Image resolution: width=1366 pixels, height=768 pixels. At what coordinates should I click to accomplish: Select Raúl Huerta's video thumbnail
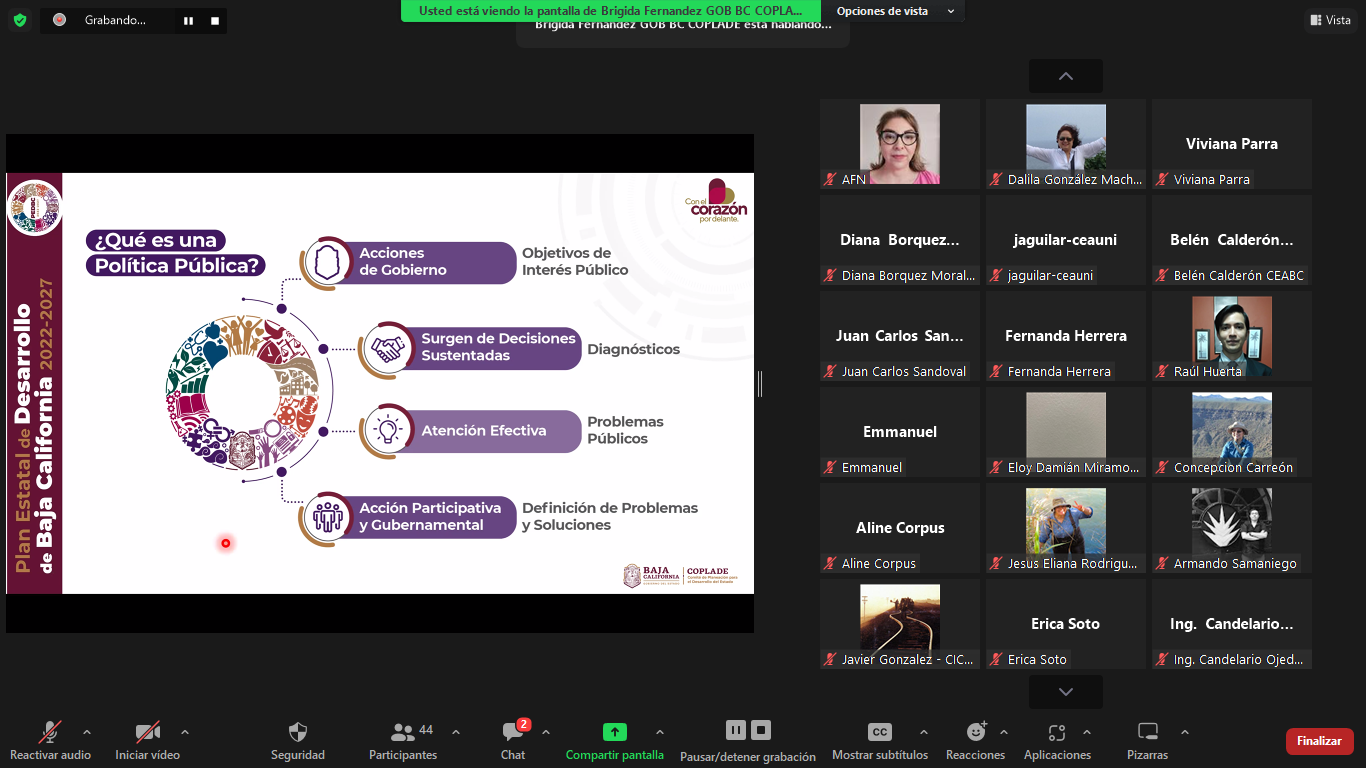[x=1231, y=336]
